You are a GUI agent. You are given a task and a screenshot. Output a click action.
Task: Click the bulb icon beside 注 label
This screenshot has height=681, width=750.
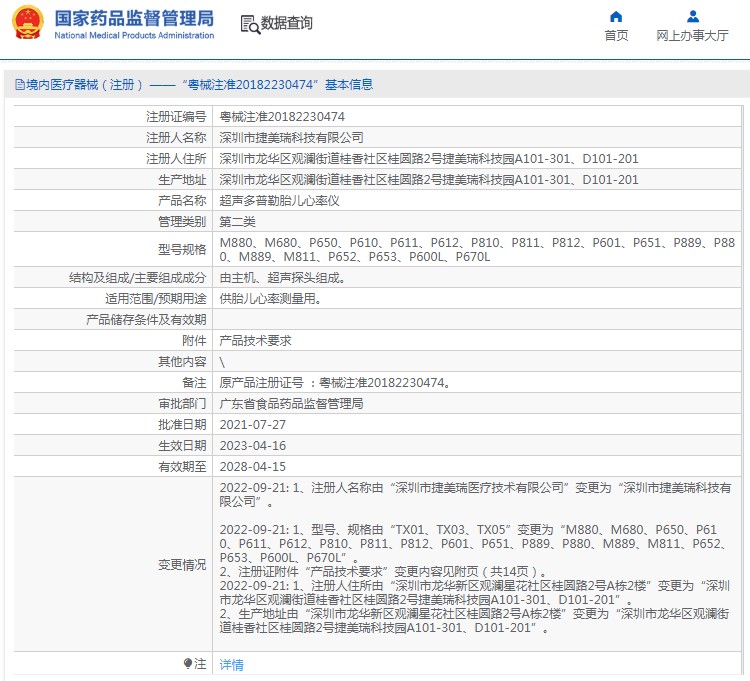tap(187, 664)
